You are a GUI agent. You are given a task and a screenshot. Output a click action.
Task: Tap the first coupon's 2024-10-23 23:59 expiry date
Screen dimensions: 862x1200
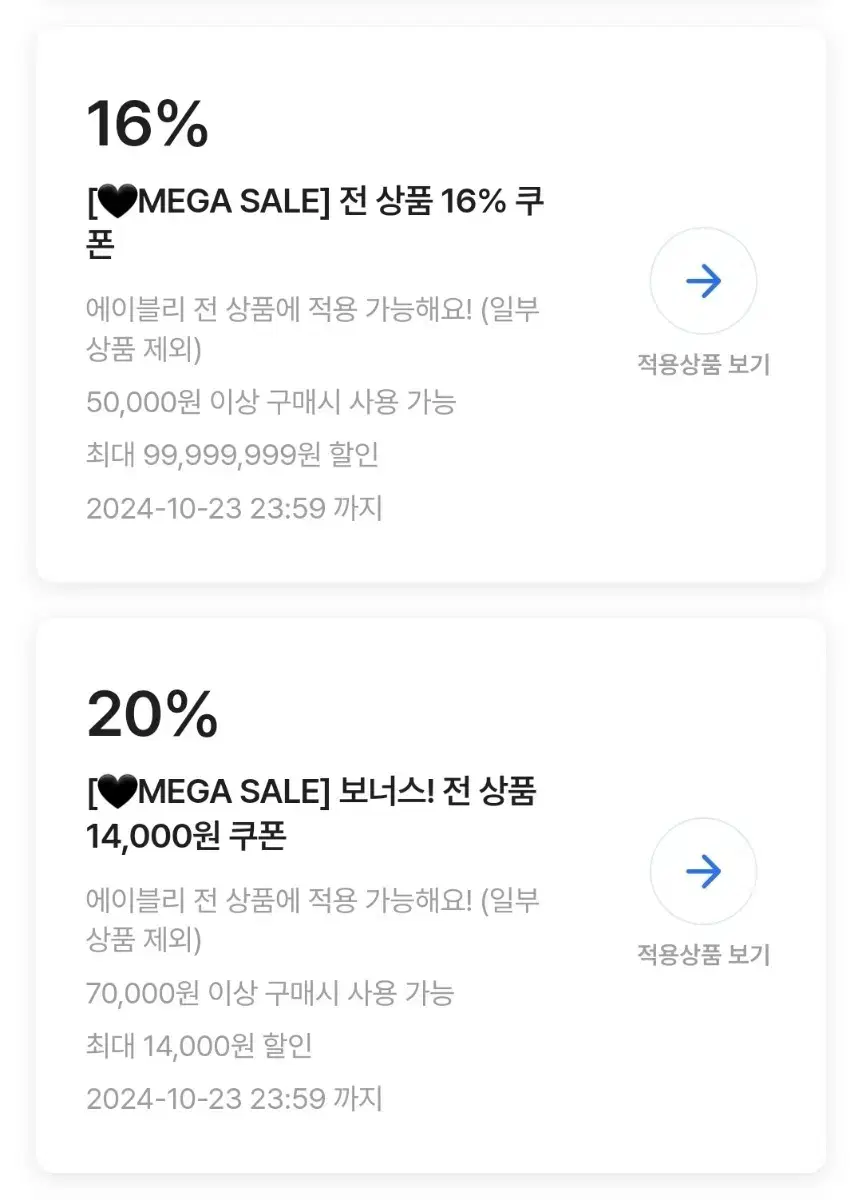tap(234, 508)
